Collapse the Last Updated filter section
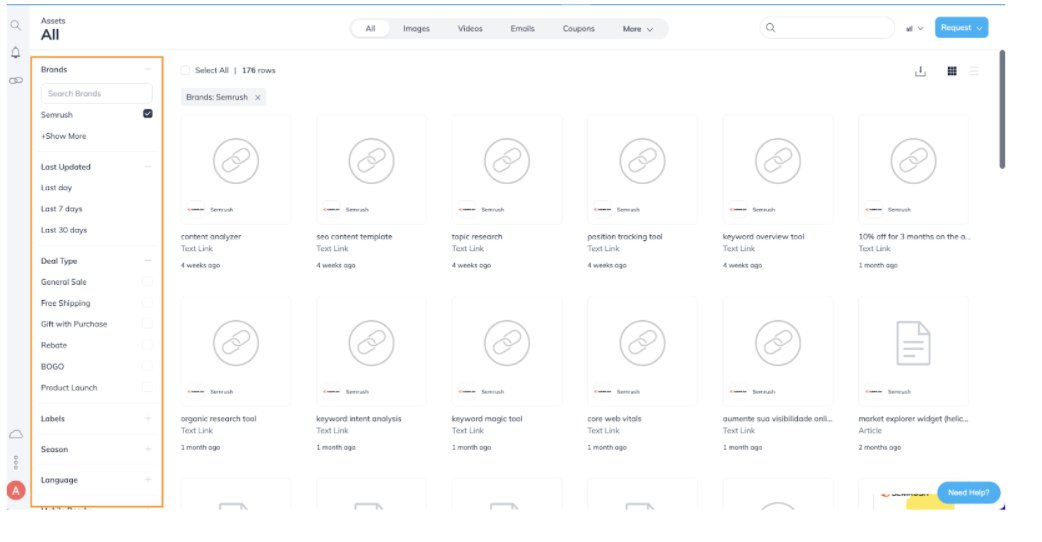Screen dimensions: 1042x542 148,167
